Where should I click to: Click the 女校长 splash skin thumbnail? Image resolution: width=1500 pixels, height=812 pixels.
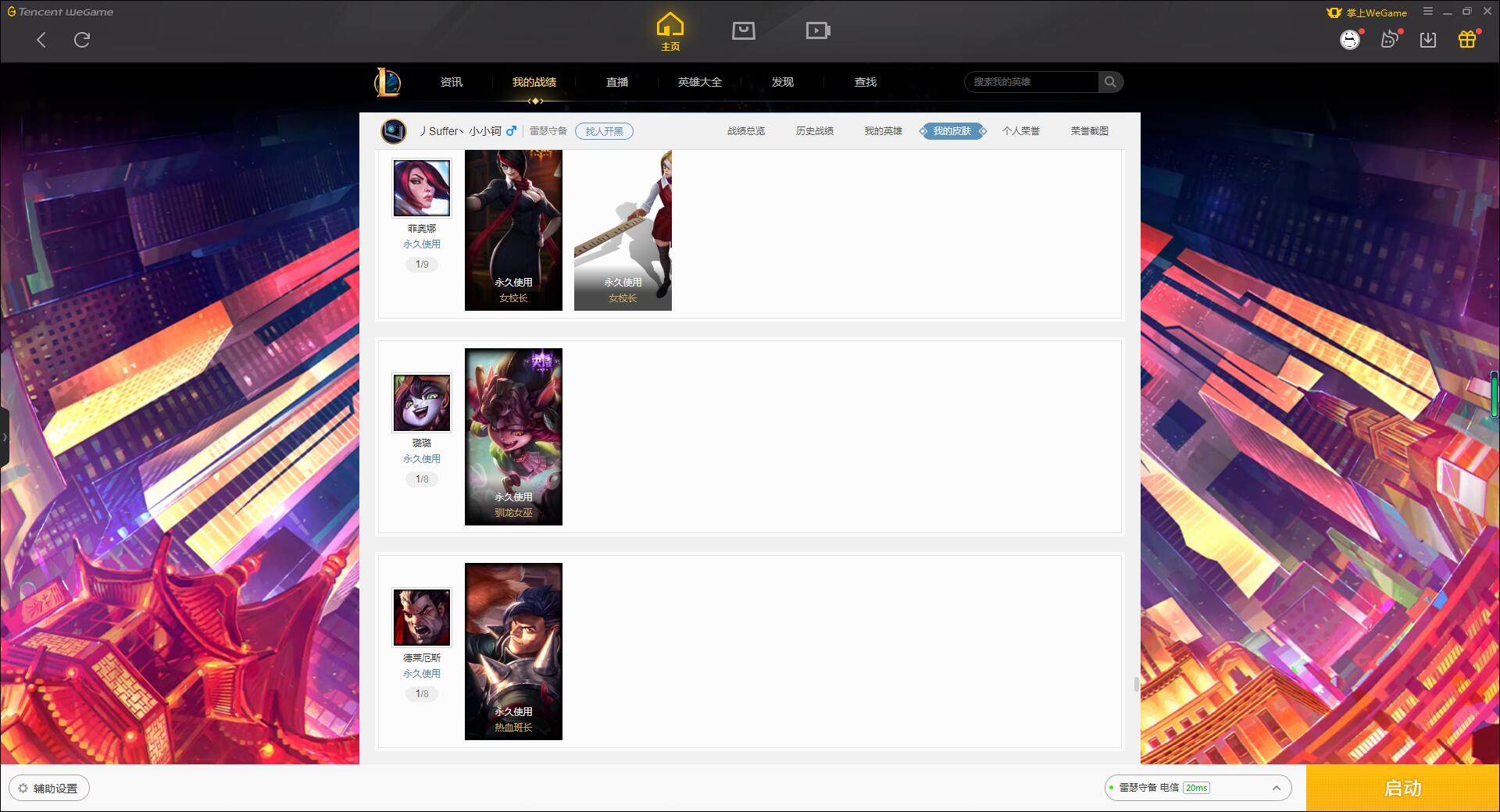(x=513, y=230)
